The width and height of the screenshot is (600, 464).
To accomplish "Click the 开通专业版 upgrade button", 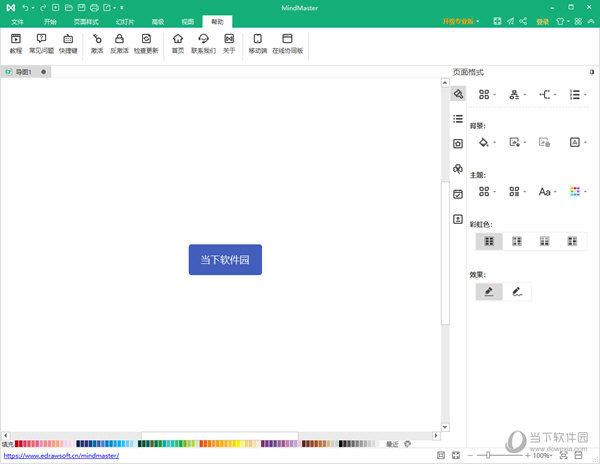I will pos(460,20).
